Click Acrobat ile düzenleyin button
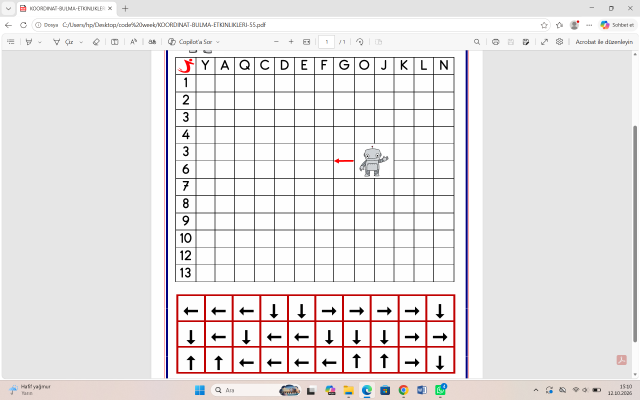Viewport: 640px width, 400px height. [x=604, y=42]
